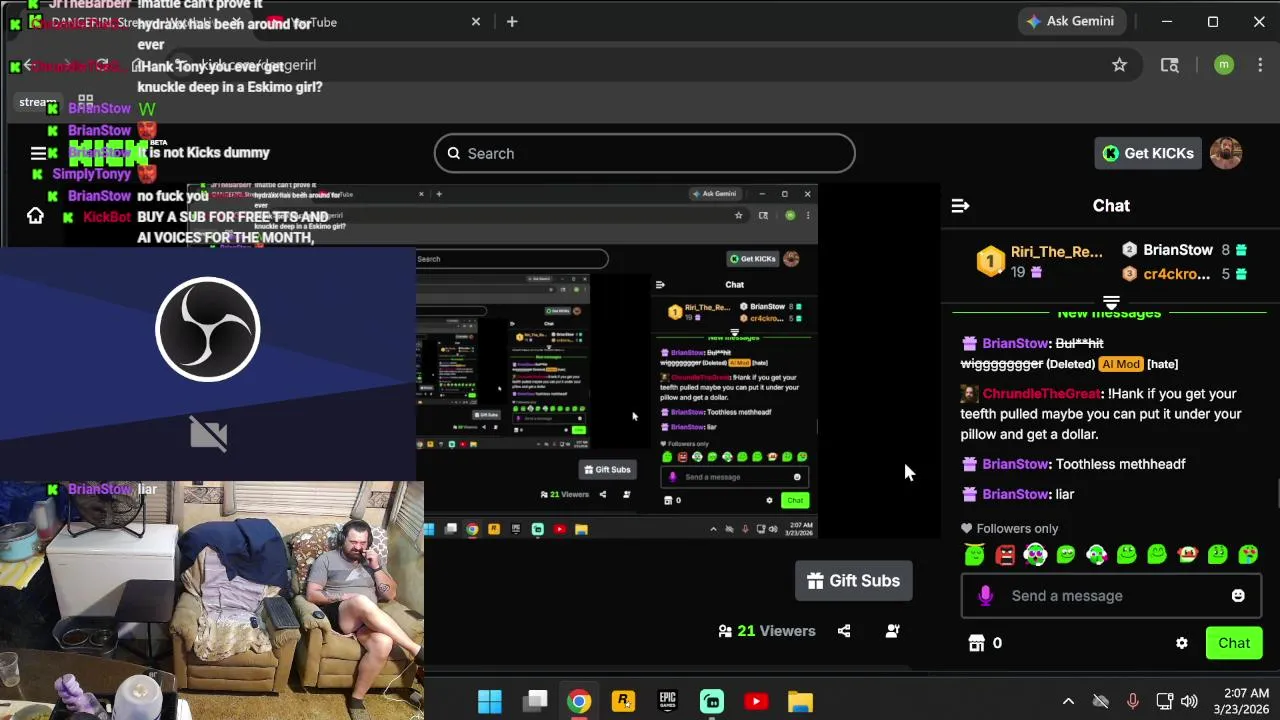Viewport: 1280px width, 720px height.
Task: Open volume control in system tray
Action: tap(1189, 701)
